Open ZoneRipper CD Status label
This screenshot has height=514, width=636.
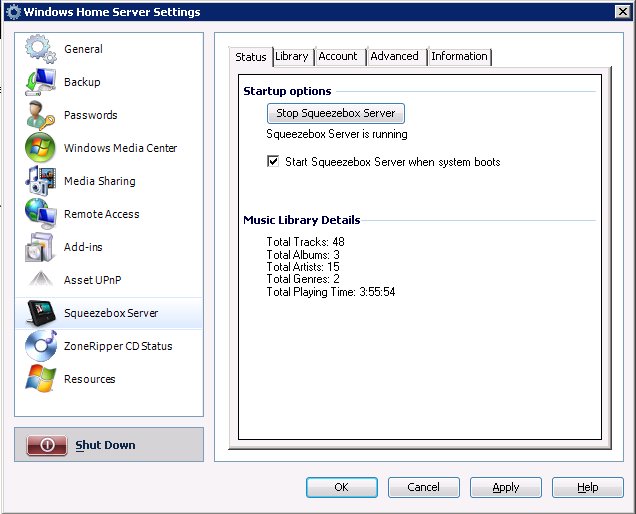click(118, 346)
